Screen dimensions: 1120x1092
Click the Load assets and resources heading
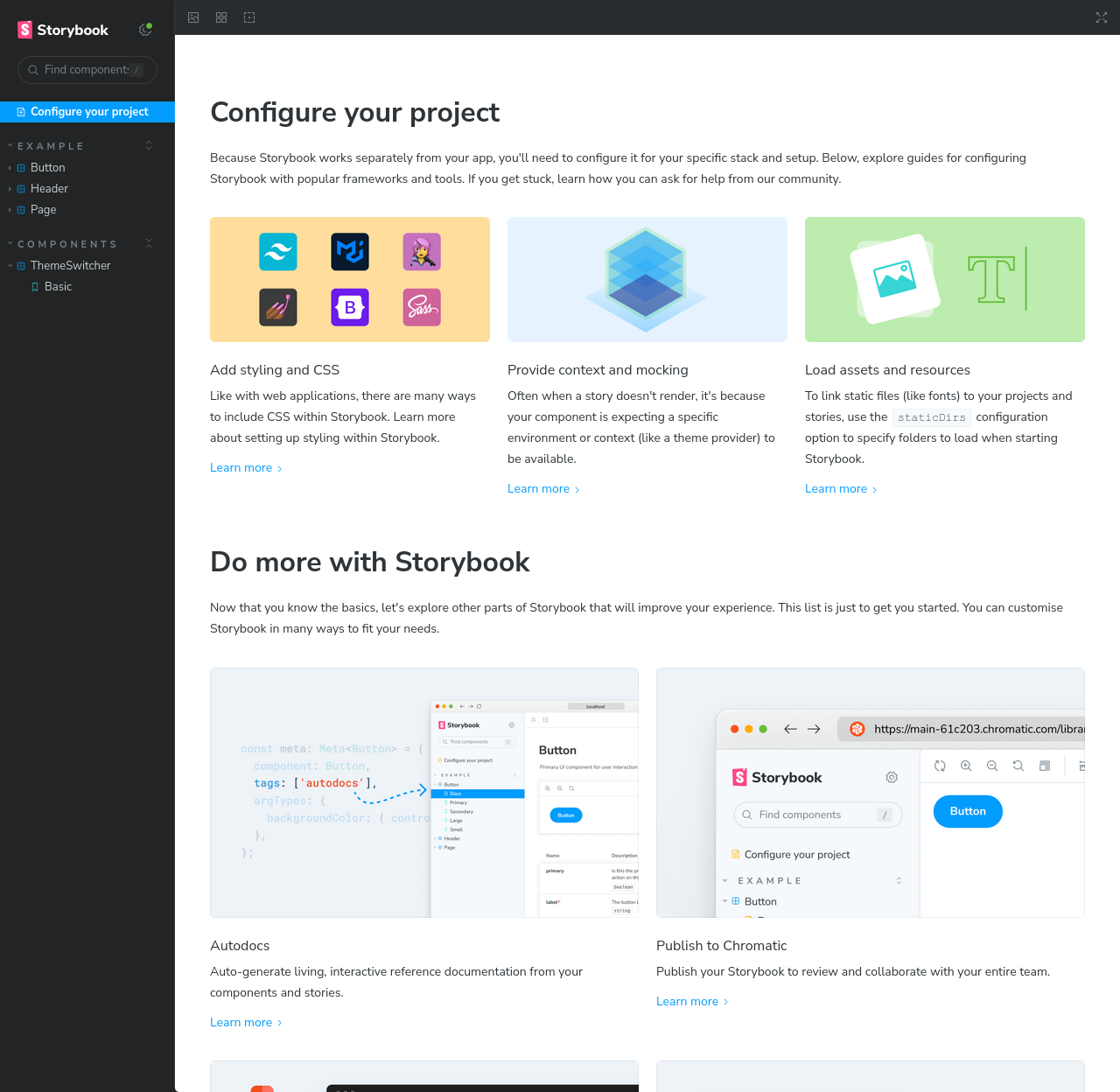887,370
